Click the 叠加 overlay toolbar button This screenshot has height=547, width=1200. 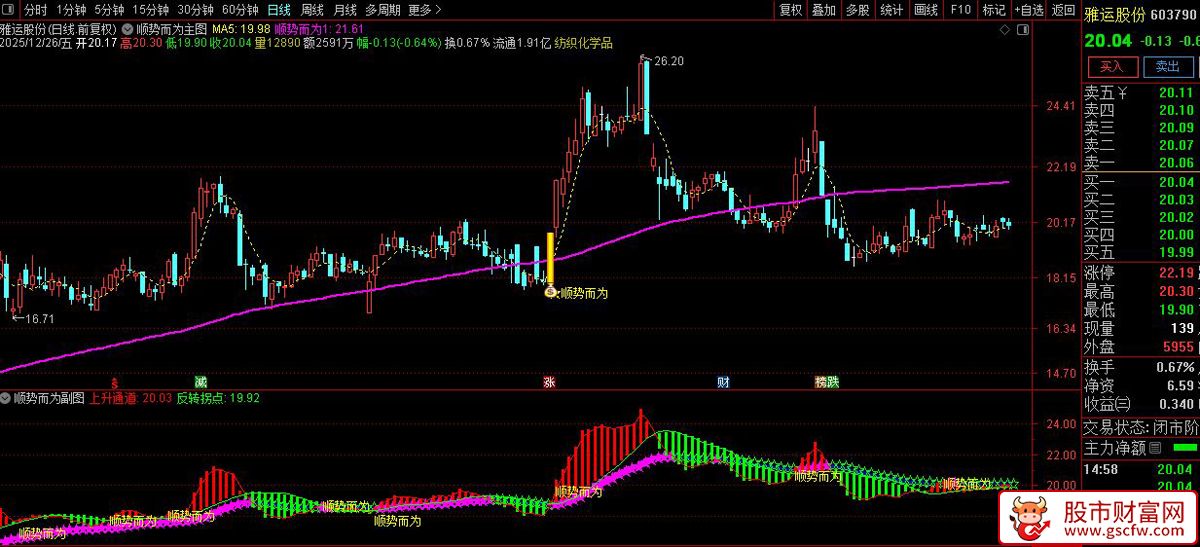pyautogui.click(x=824, y=10)
